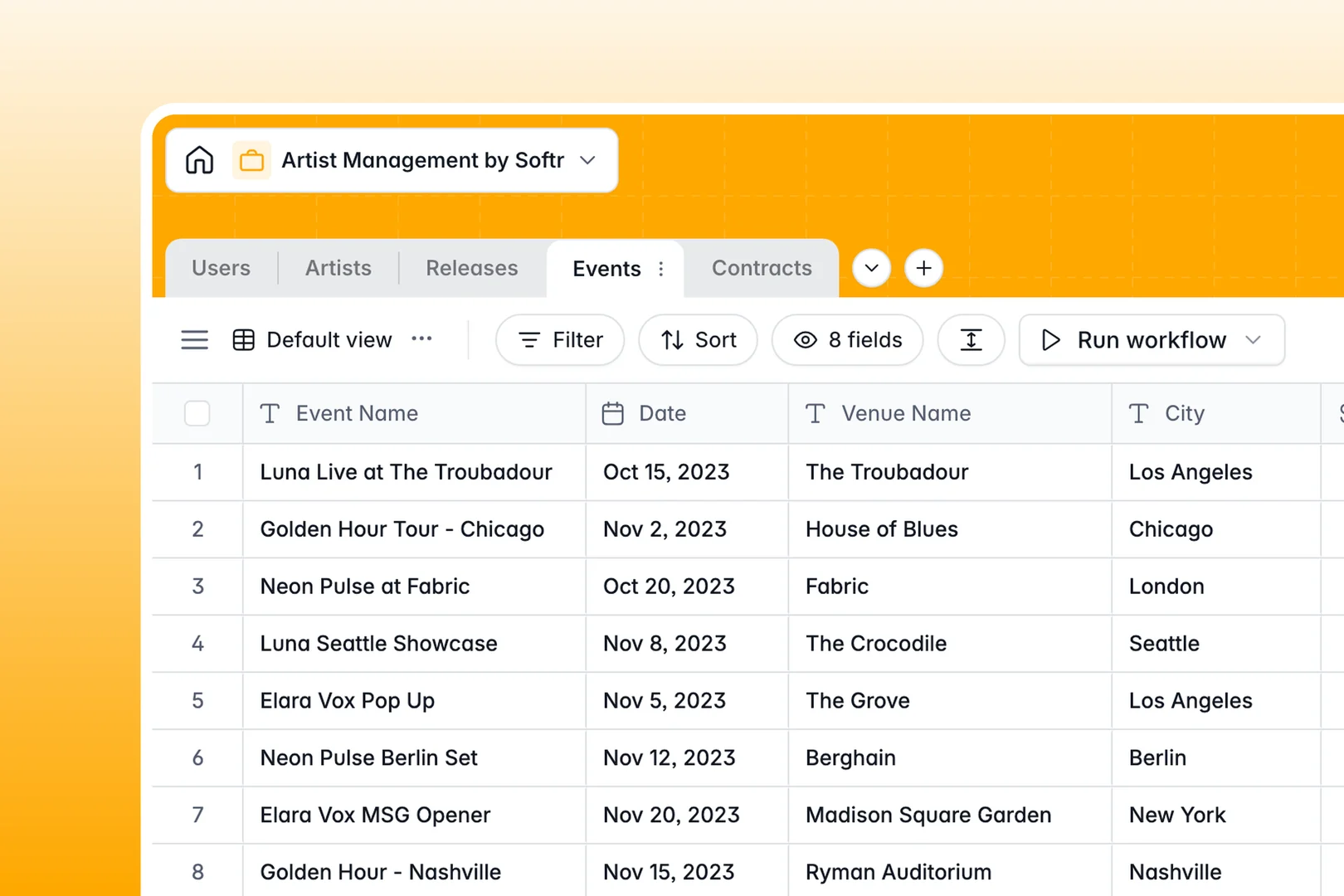Click the briefcase app icon
The height and width of the screenshot is (896, 1344).
(x=251, y=160)
